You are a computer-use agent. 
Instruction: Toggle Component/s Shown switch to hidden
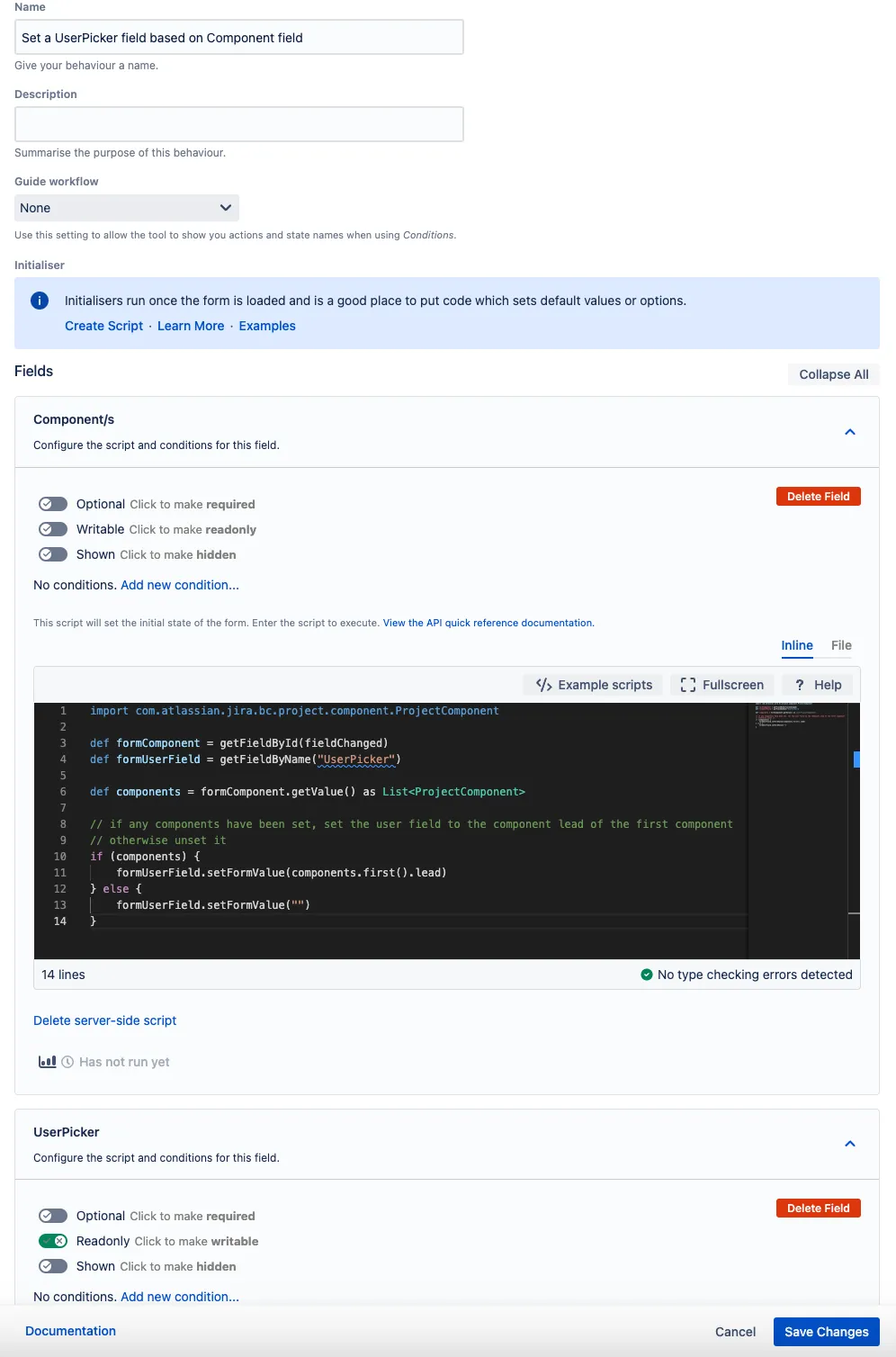coord(53,554)
